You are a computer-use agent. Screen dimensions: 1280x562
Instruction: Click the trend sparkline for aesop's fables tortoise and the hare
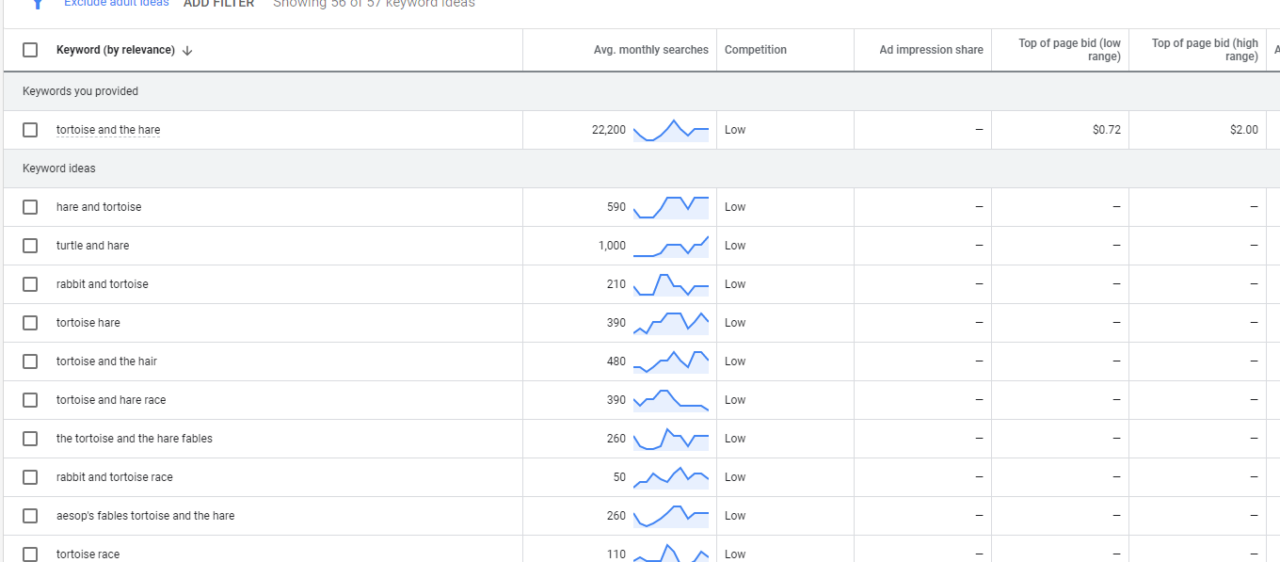point(670,516)
